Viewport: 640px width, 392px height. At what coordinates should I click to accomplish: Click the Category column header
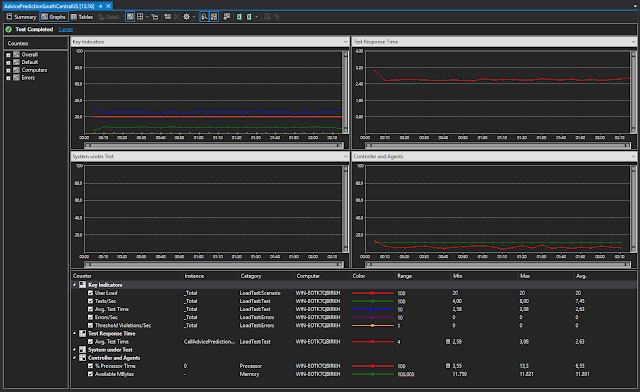click(x=266, y=276)
